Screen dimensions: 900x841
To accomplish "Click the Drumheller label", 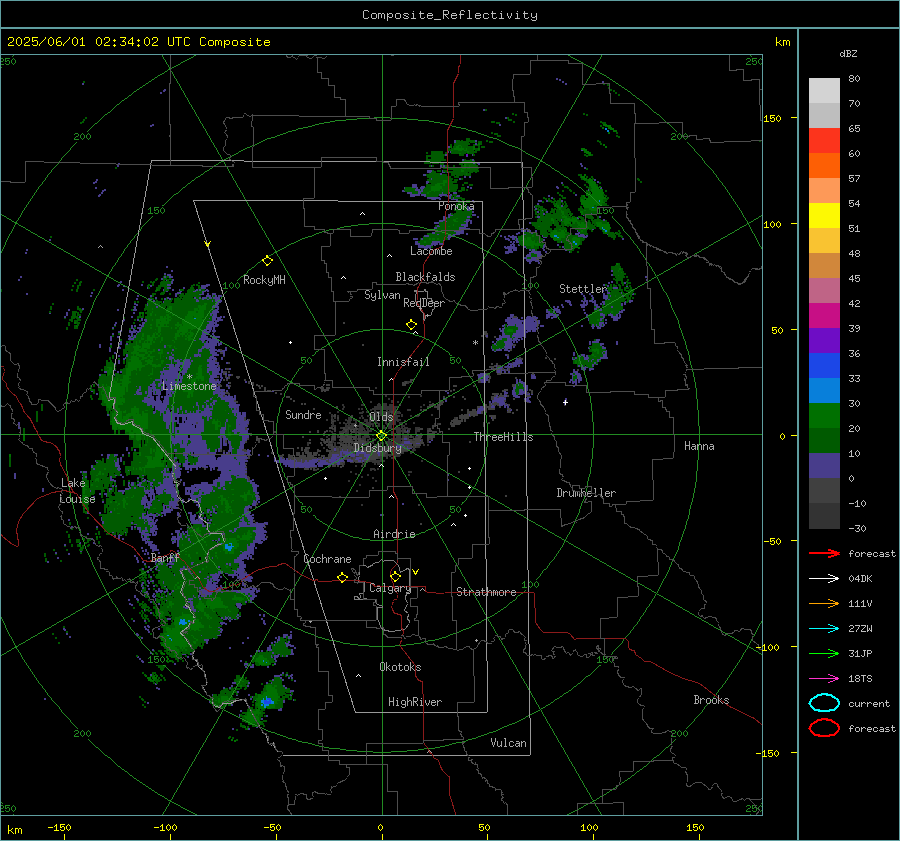I will pos(586,493).
